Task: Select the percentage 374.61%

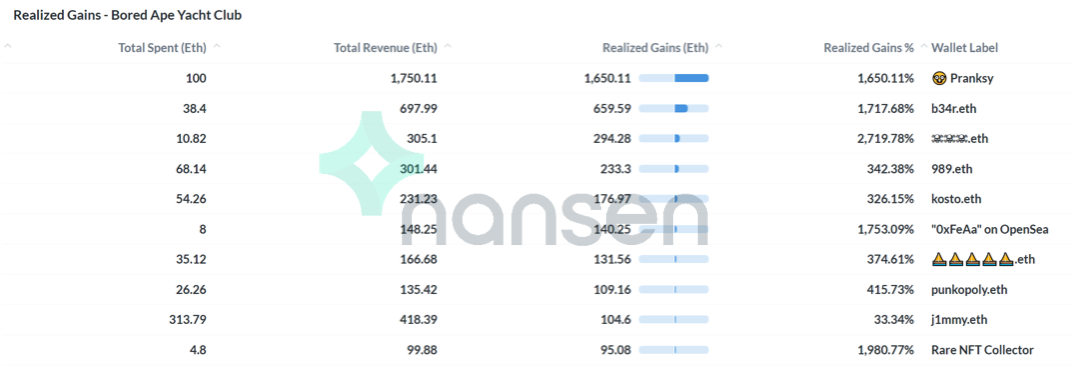Action: [x=891, y=259]
